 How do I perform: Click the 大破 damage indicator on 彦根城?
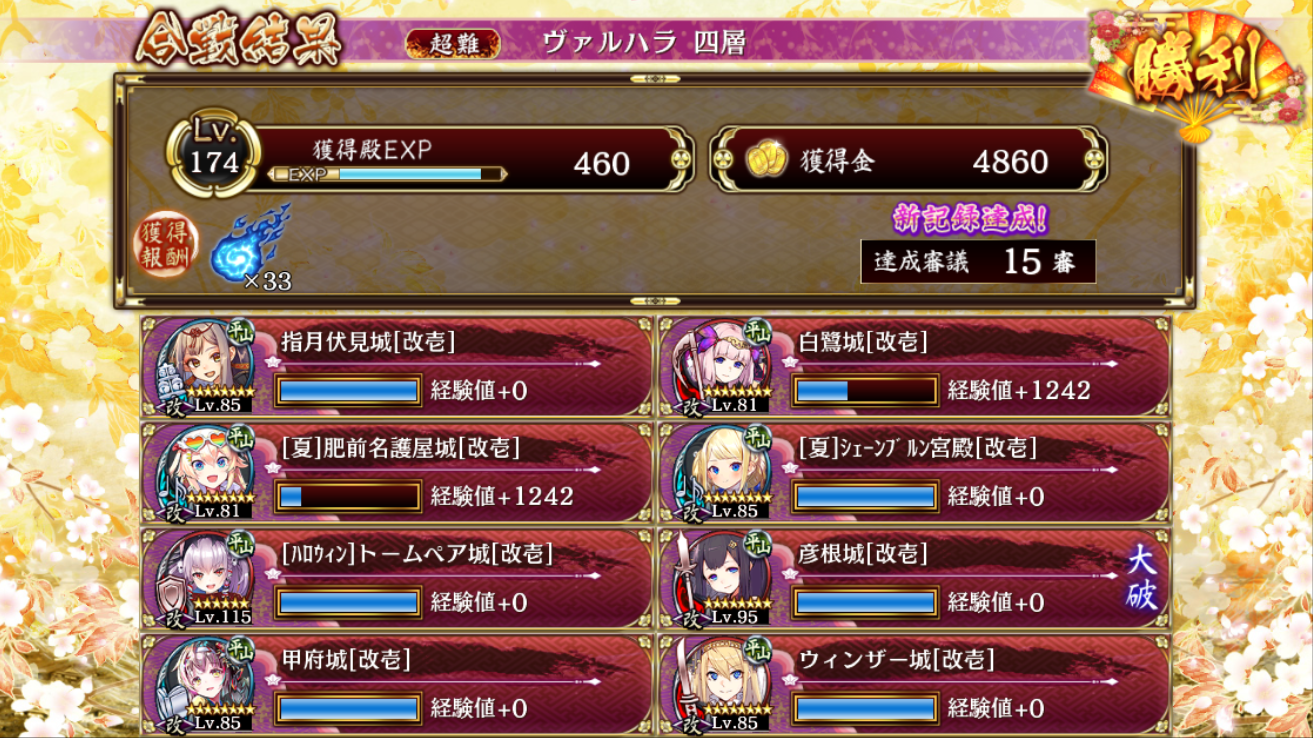[1142, 577]
